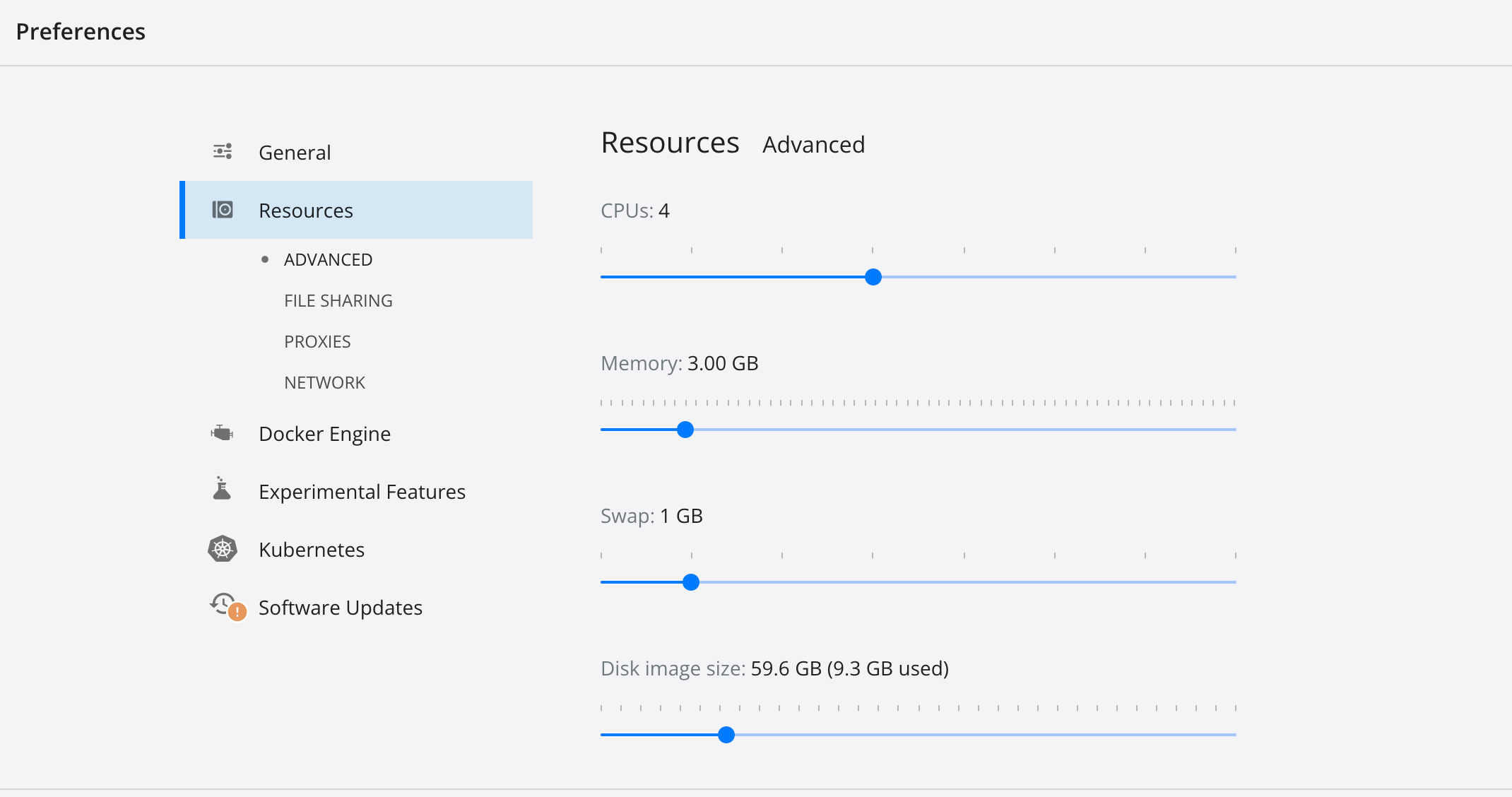The height and width of the screenshot is (797, 1512).
Task: Click the Swap slider handle
Action: (691, 582)
